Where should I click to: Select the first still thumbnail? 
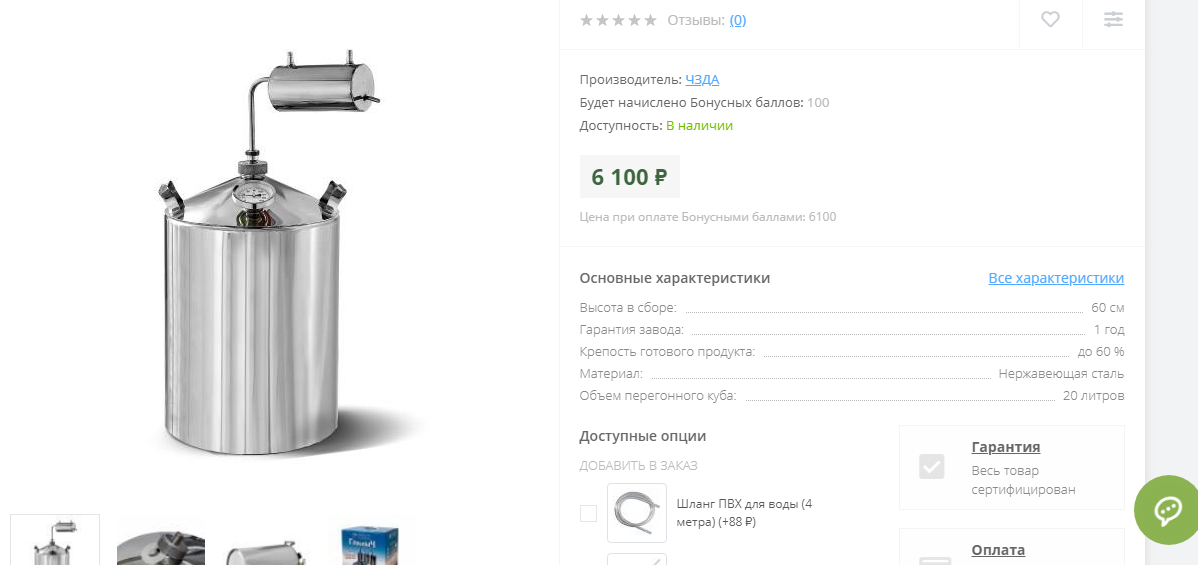55,540
